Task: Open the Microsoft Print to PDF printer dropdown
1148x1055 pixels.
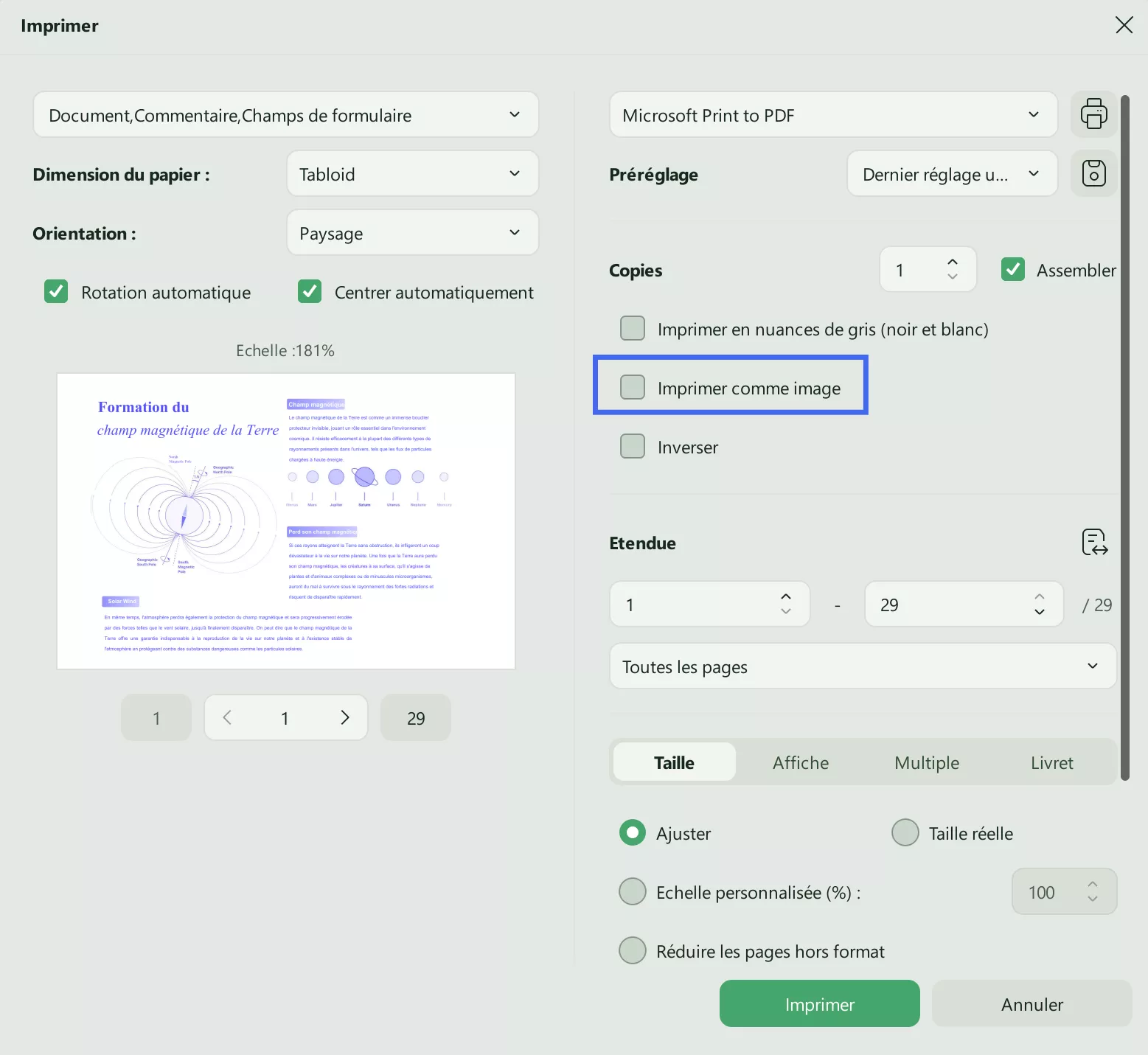Action: (x=833, y=115)
